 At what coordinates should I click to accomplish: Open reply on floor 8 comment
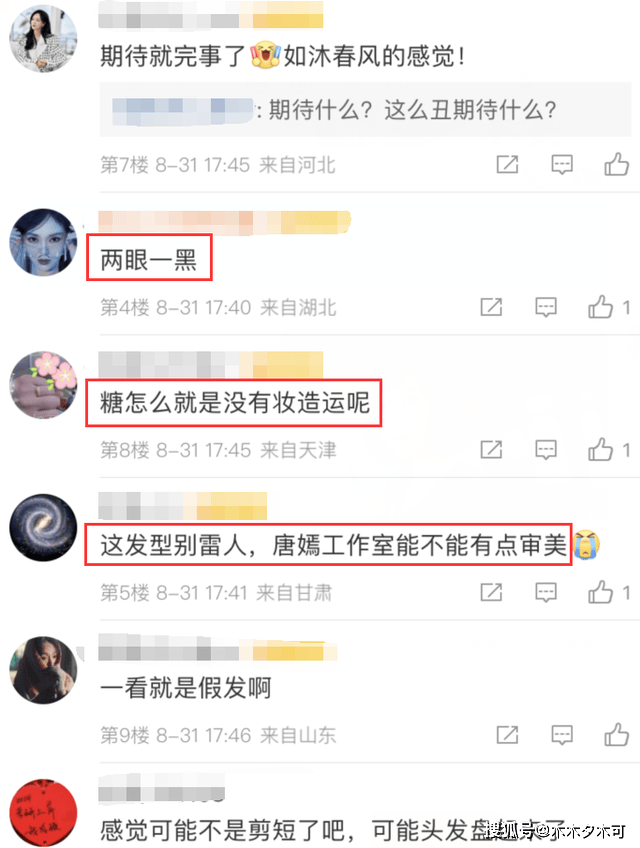[x=546, y=449]
